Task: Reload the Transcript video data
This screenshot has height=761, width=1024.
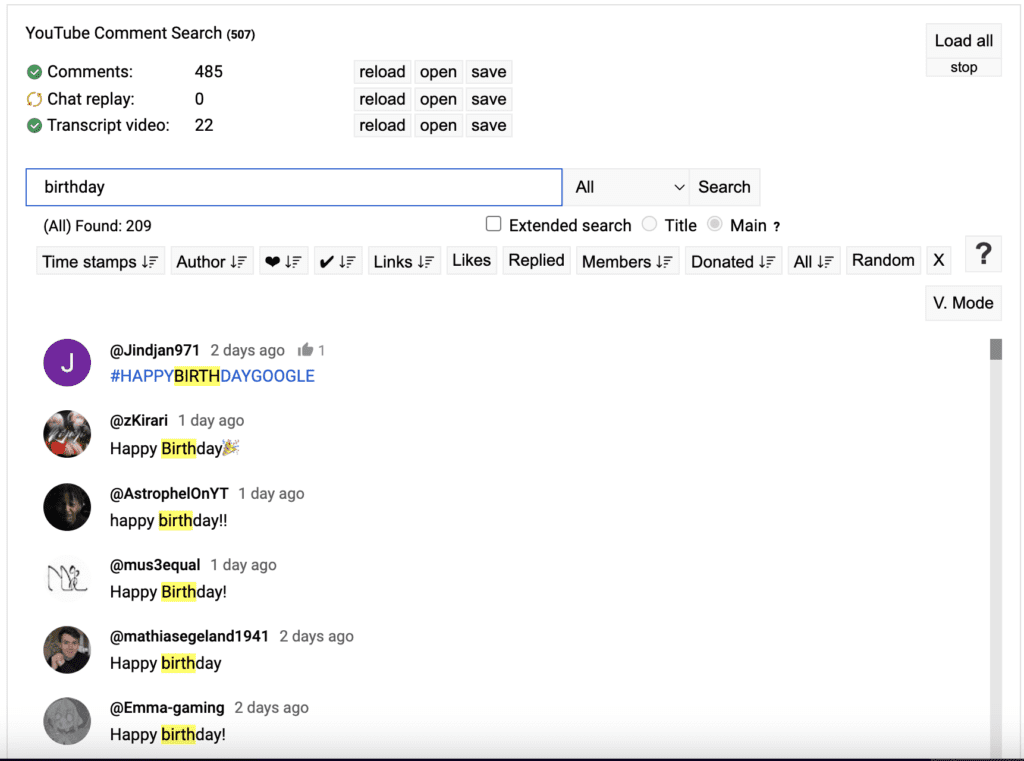Action: tap(382, 125)
